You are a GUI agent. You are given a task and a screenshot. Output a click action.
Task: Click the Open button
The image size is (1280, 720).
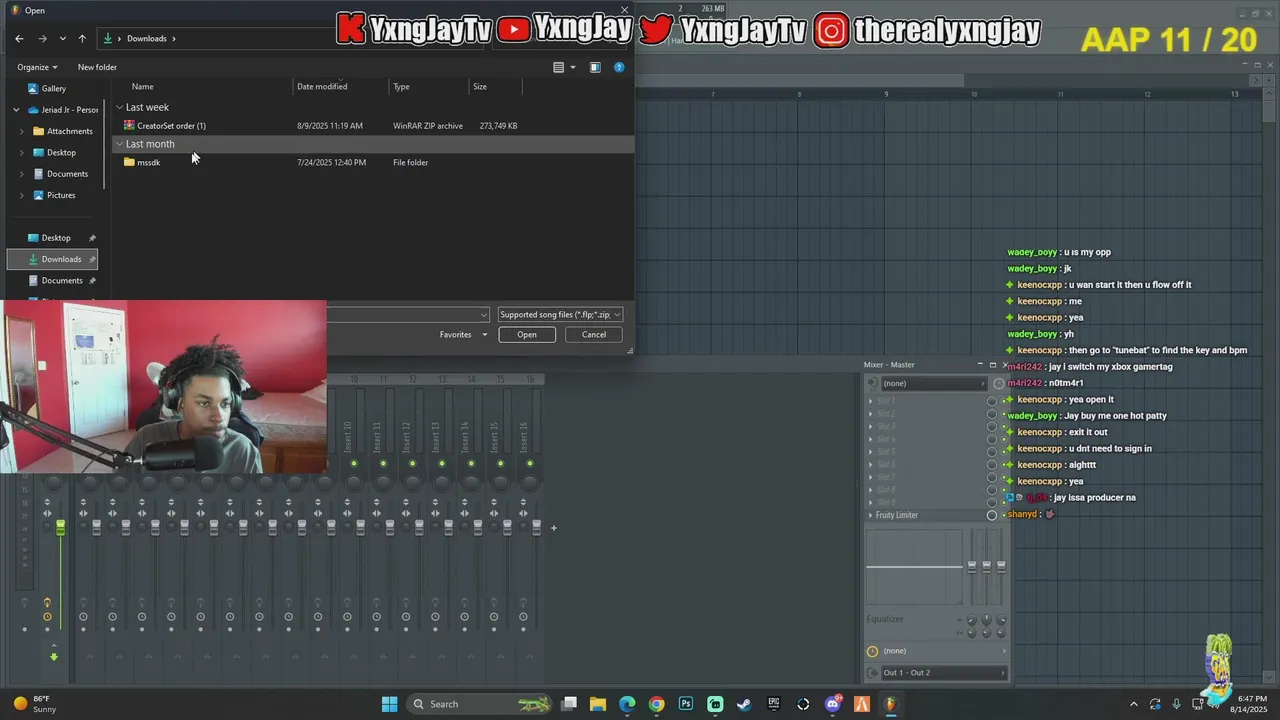tap(527, 334)
